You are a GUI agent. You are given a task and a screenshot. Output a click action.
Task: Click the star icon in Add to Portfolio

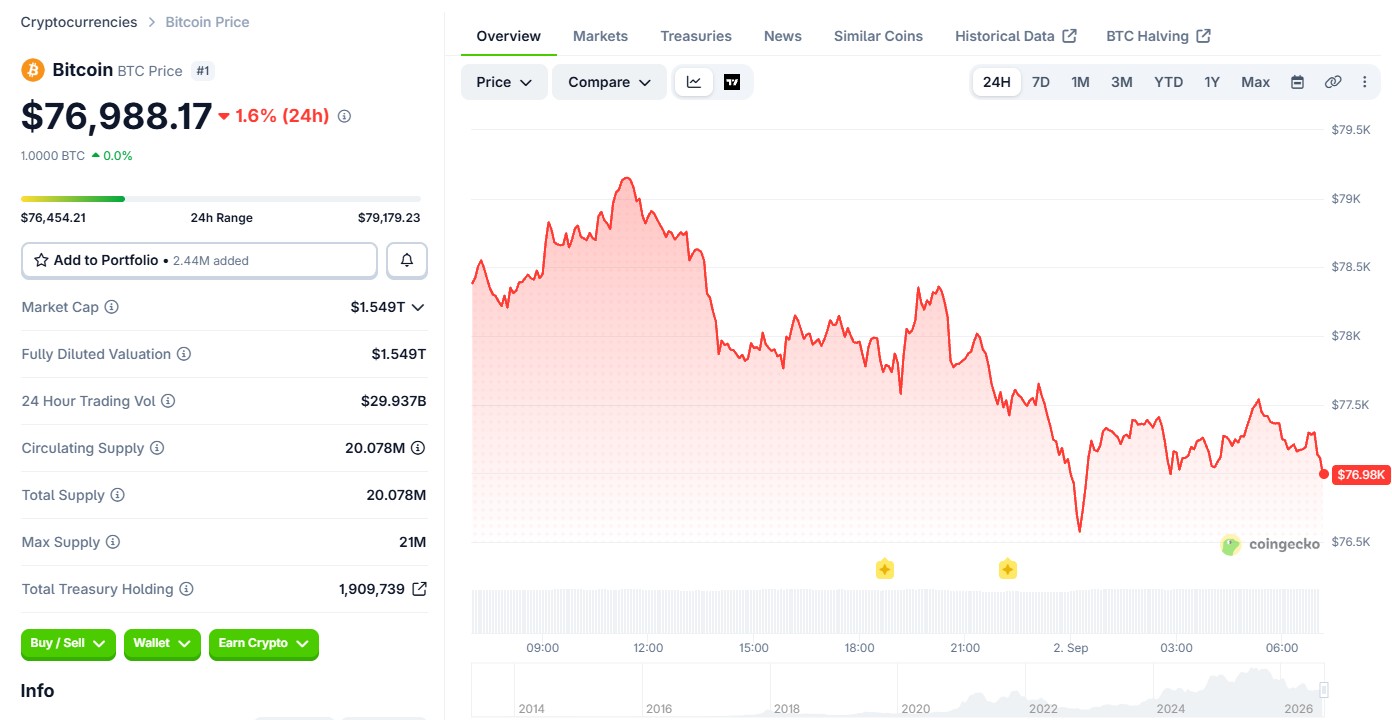tap(41, 260)
